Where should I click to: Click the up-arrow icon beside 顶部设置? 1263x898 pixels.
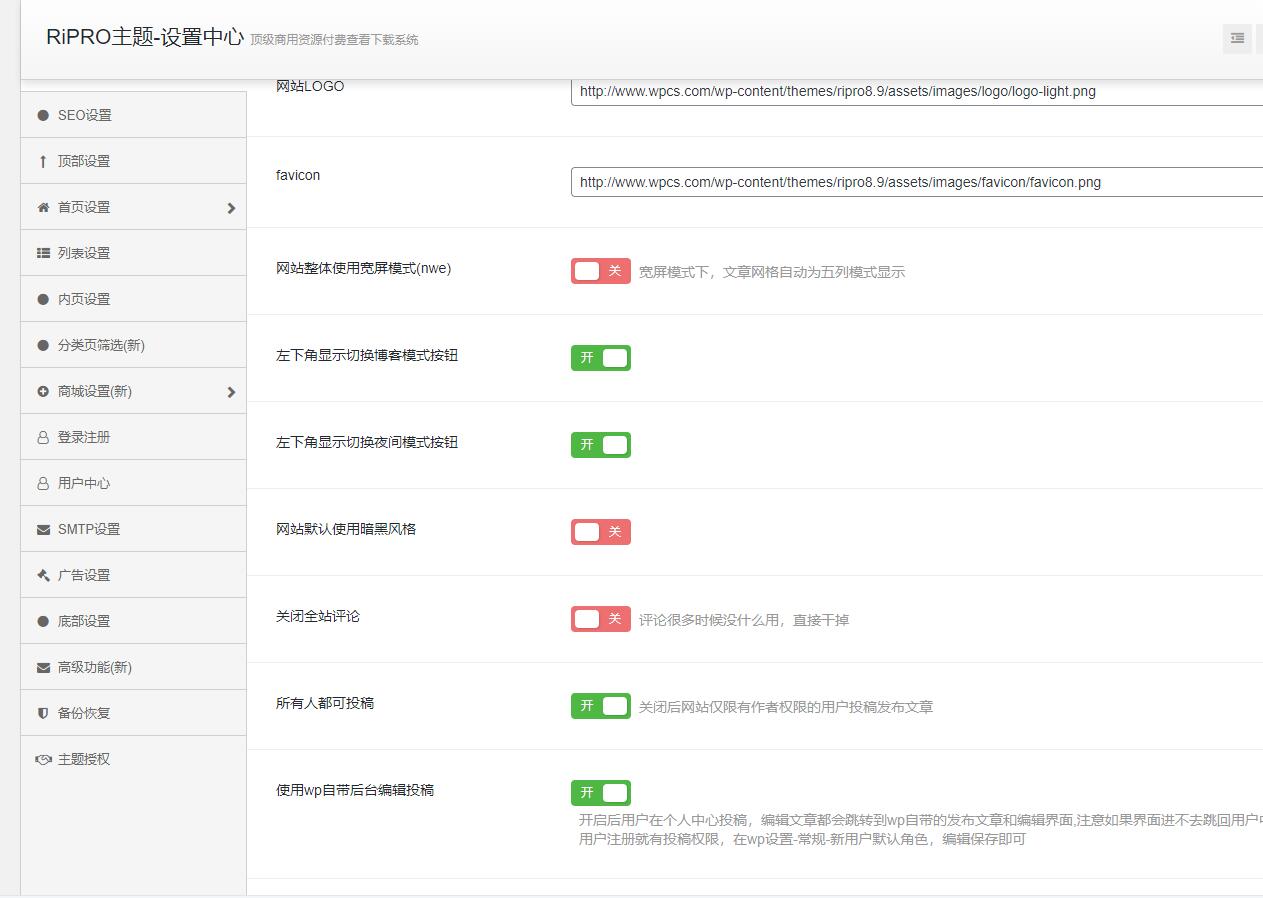tap(43, 161)
